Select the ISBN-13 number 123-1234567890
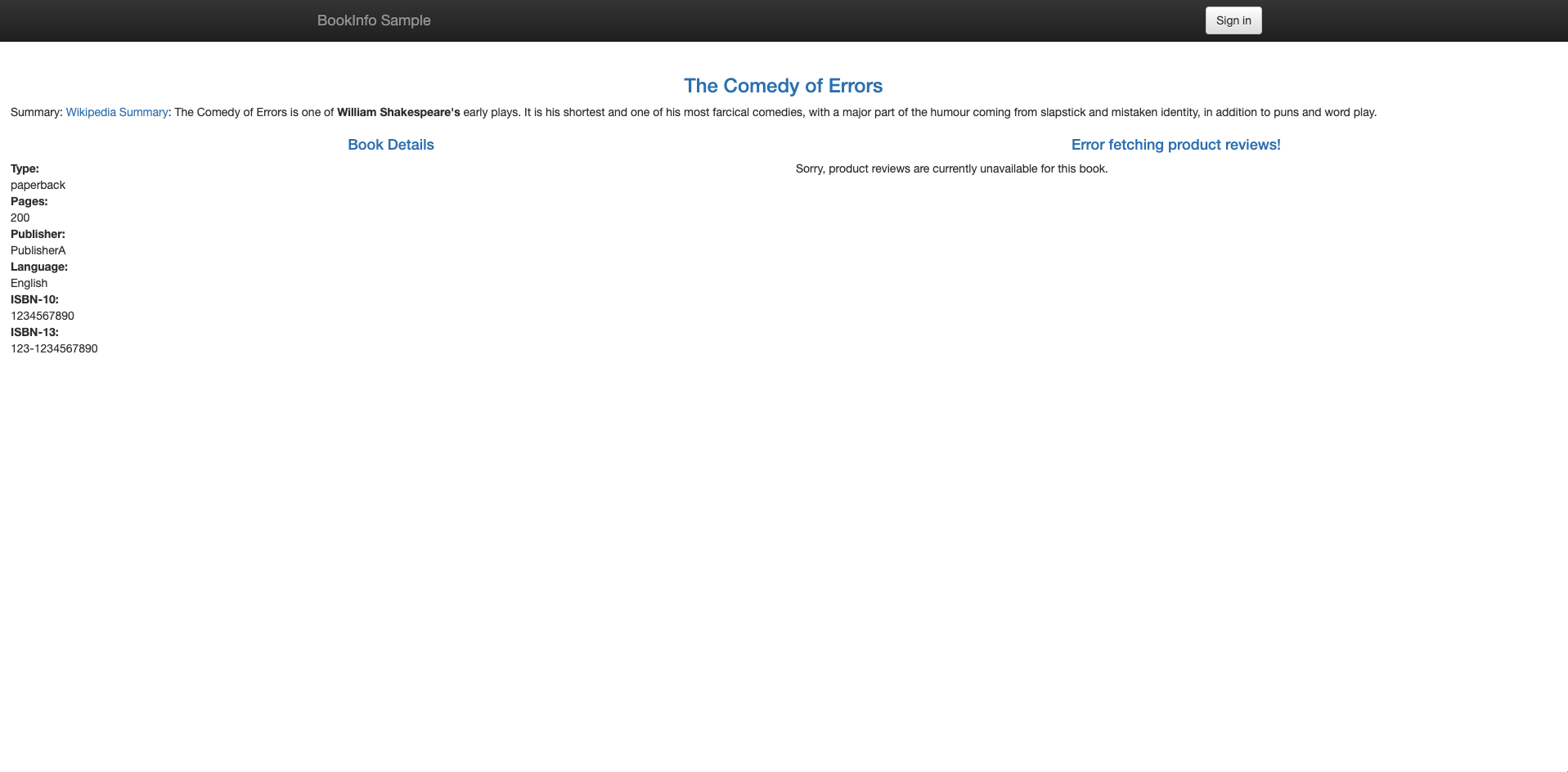1568x772 pixels. point(54,348)
